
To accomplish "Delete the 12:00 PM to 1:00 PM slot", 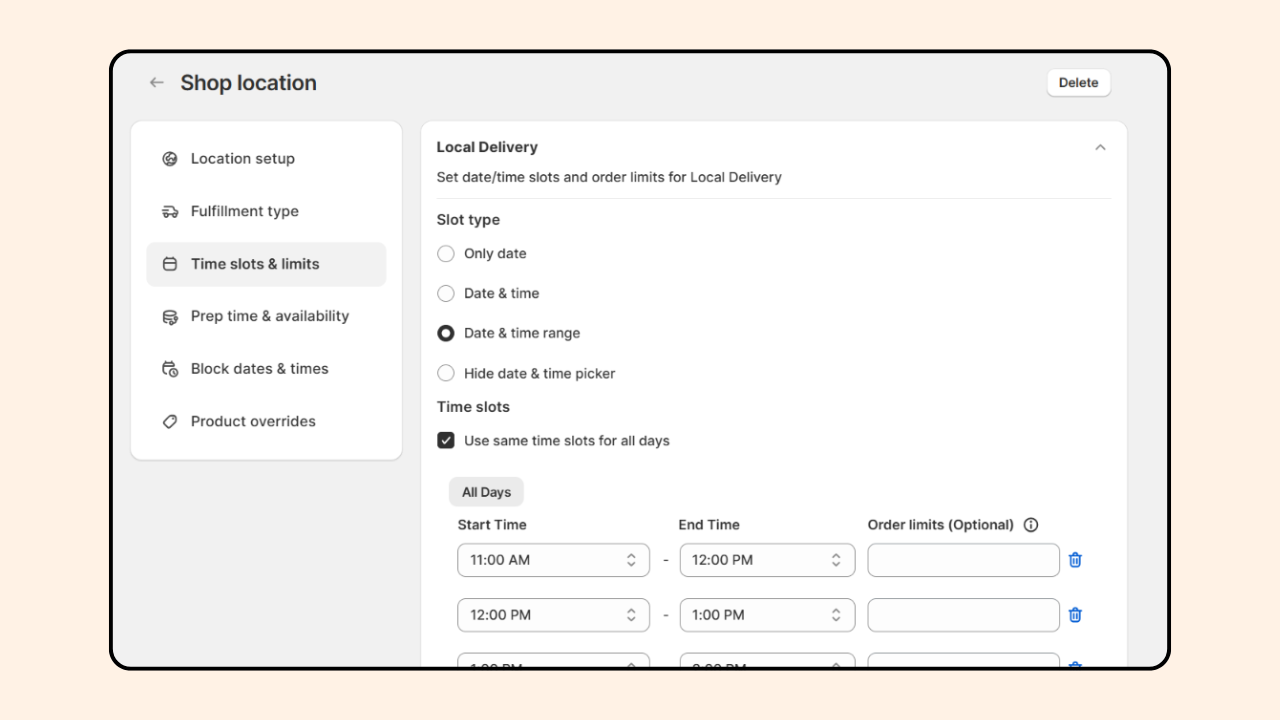I will click(x=1075, y=615).
